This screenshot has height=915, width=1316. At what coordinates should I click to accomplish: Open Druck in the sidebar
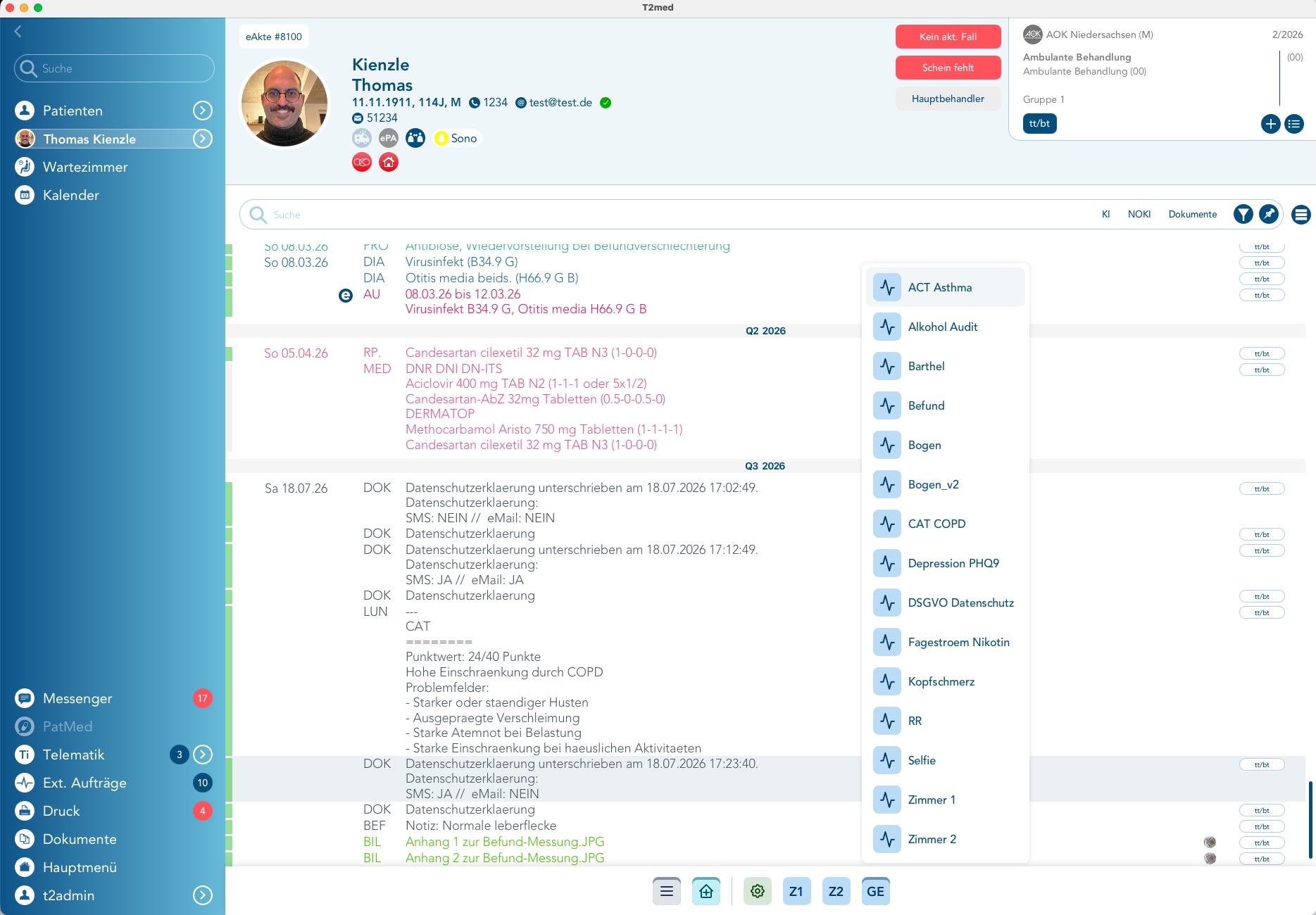point(61,811)
